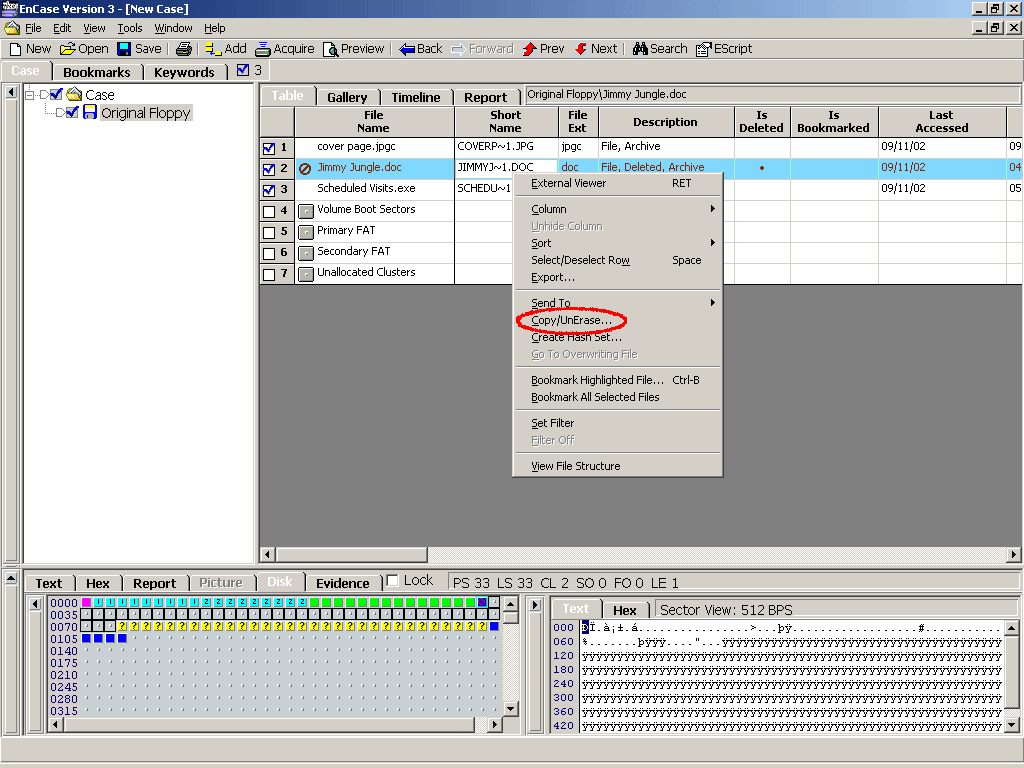Open a case with the Open icon
The height and width of the screenshot is (768, 1024).
click(67, 49)
